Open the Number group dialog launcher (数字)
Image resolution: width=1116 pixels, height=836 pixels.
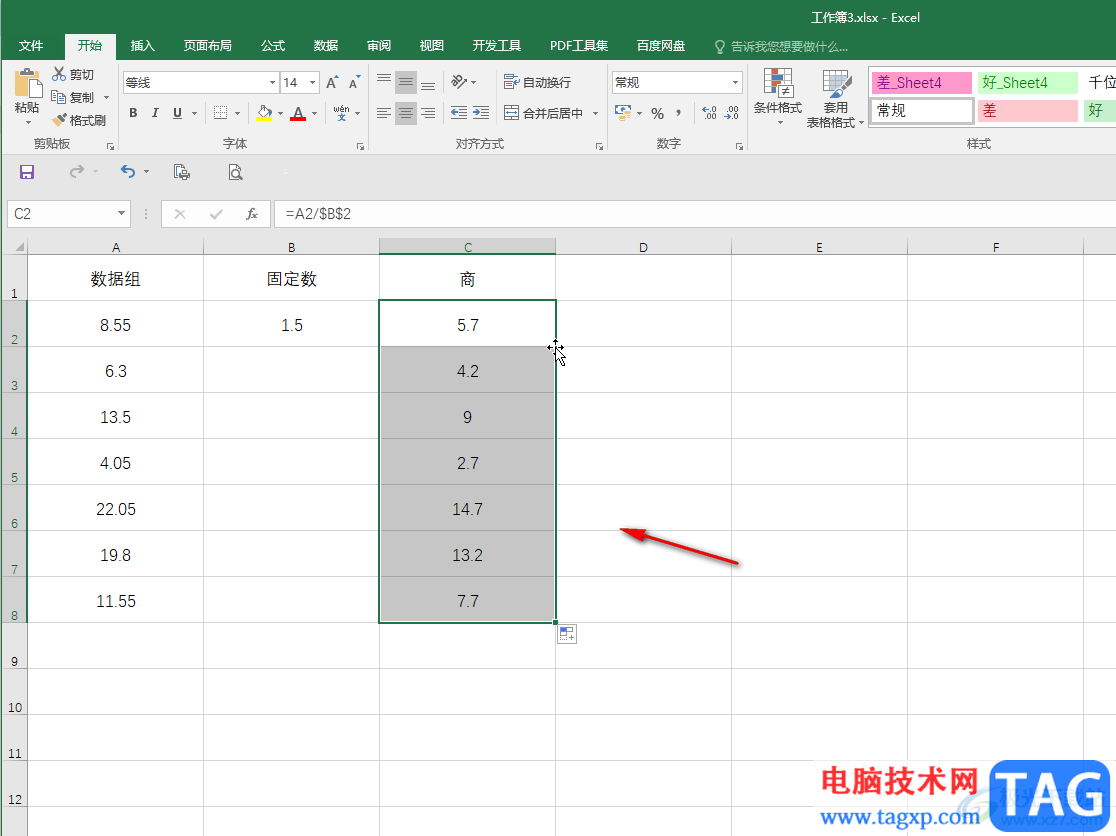coord(739,146)
